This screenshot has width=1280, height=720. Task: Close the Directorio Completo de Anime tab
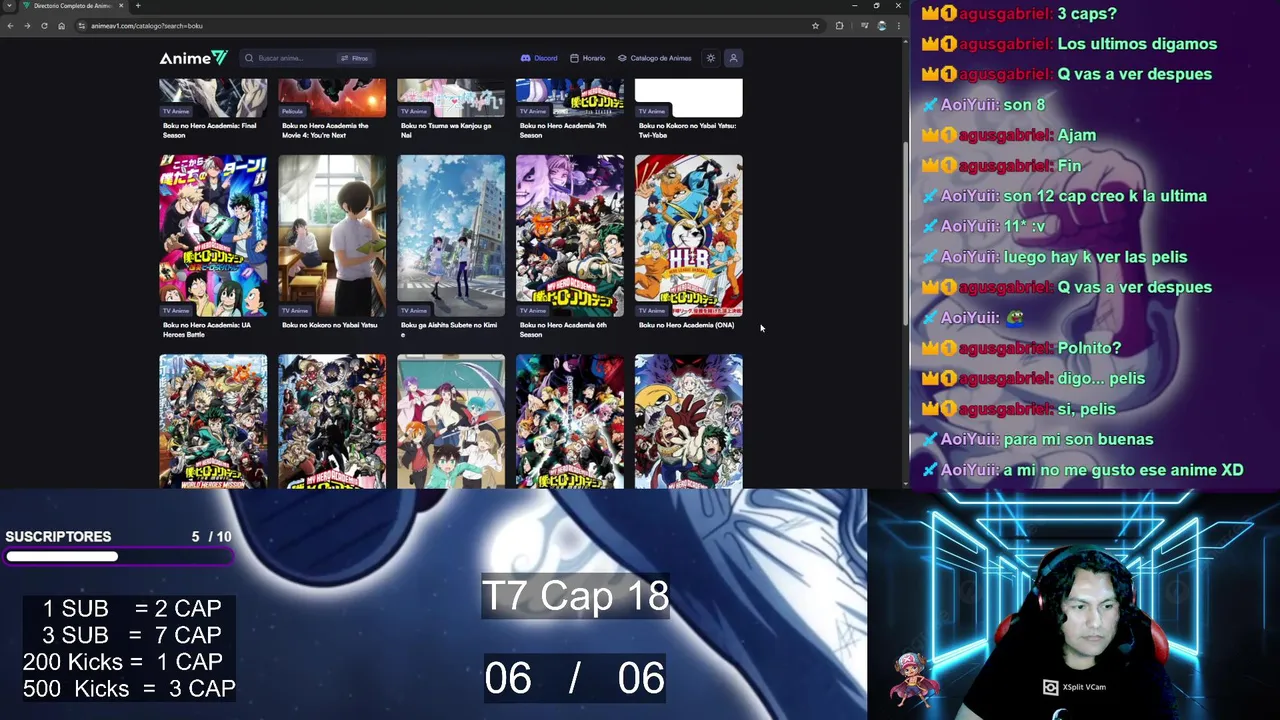click(x=121, y=6)
